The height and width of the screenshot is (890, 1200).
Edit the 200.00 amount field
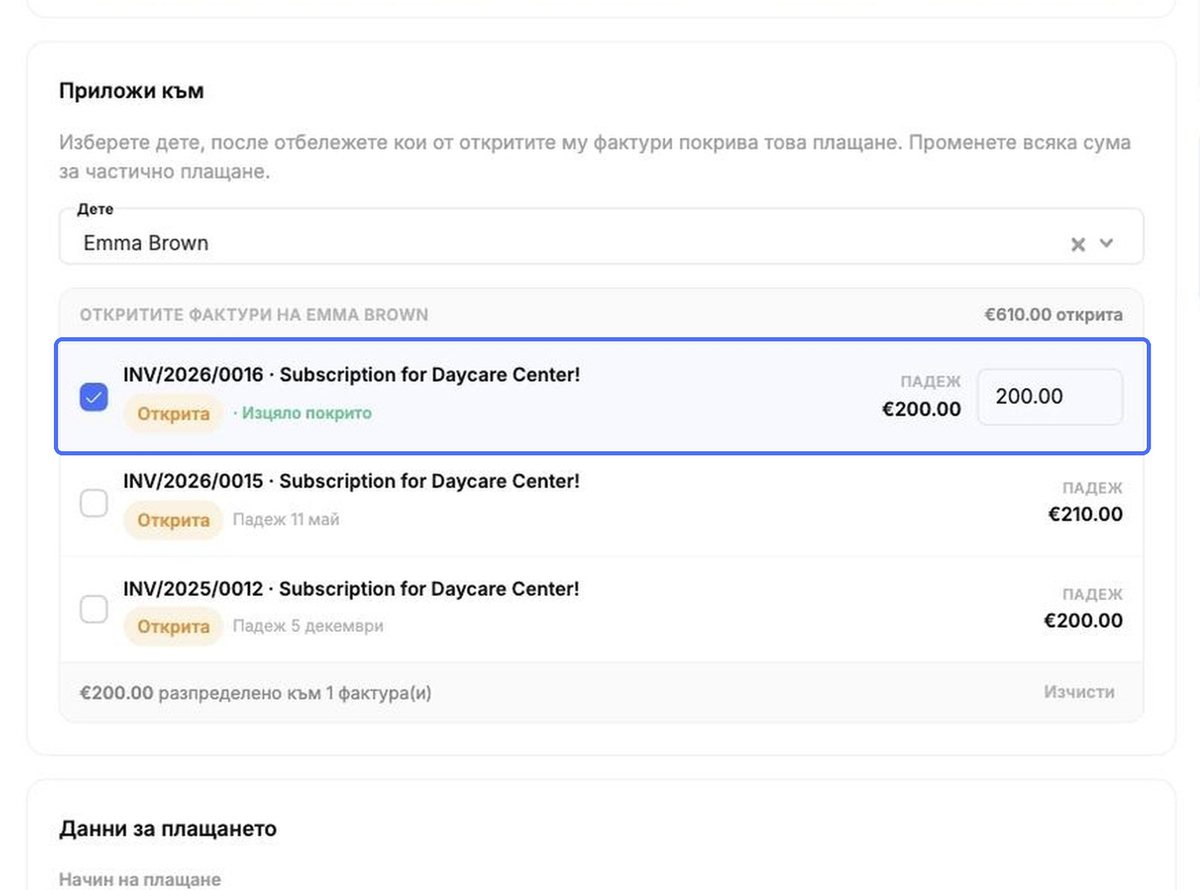point(1050,397)
